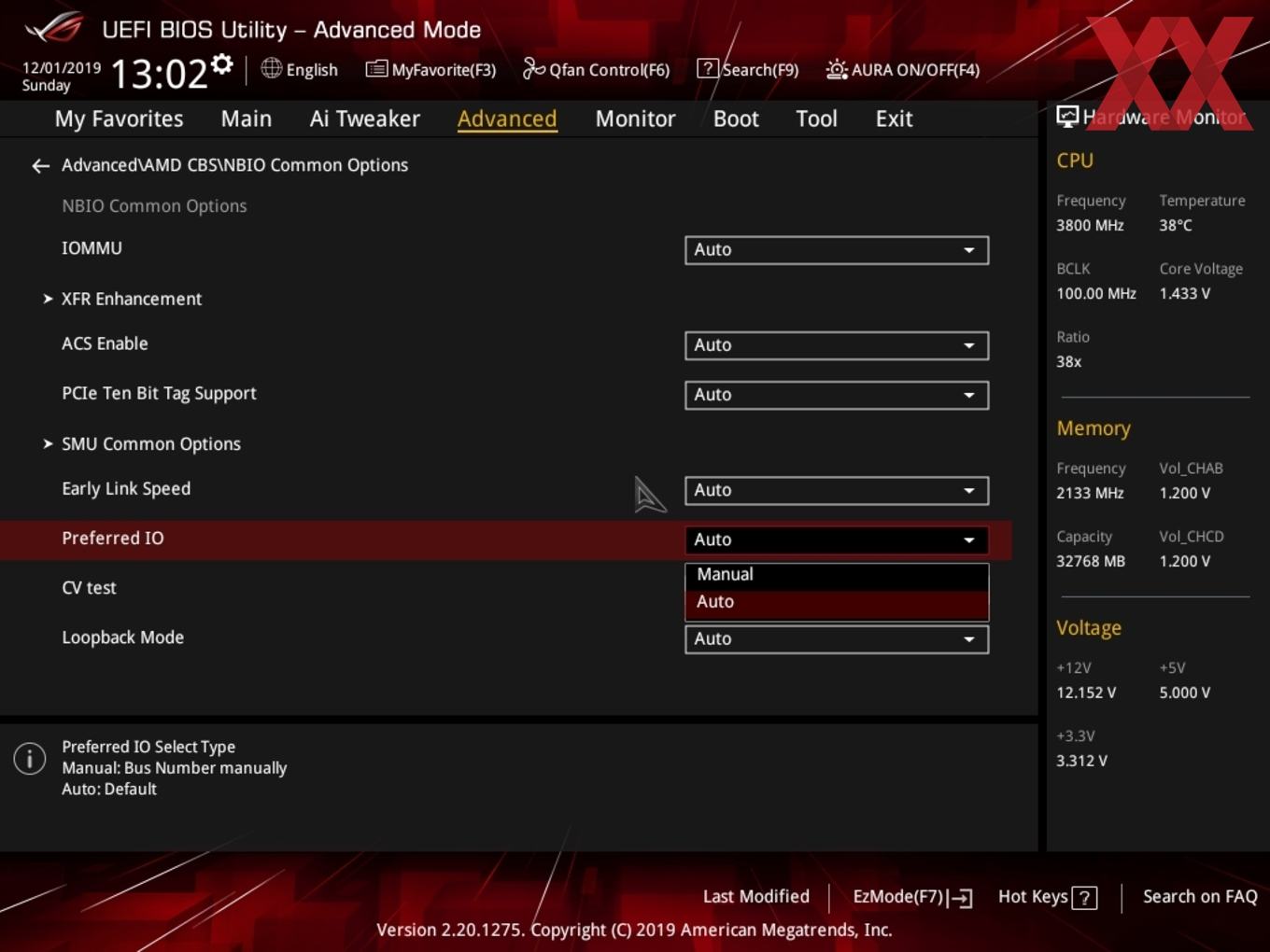Switch to the Monitor tab
Viewport: 1270px width, 952px height.
coord(635,119)
